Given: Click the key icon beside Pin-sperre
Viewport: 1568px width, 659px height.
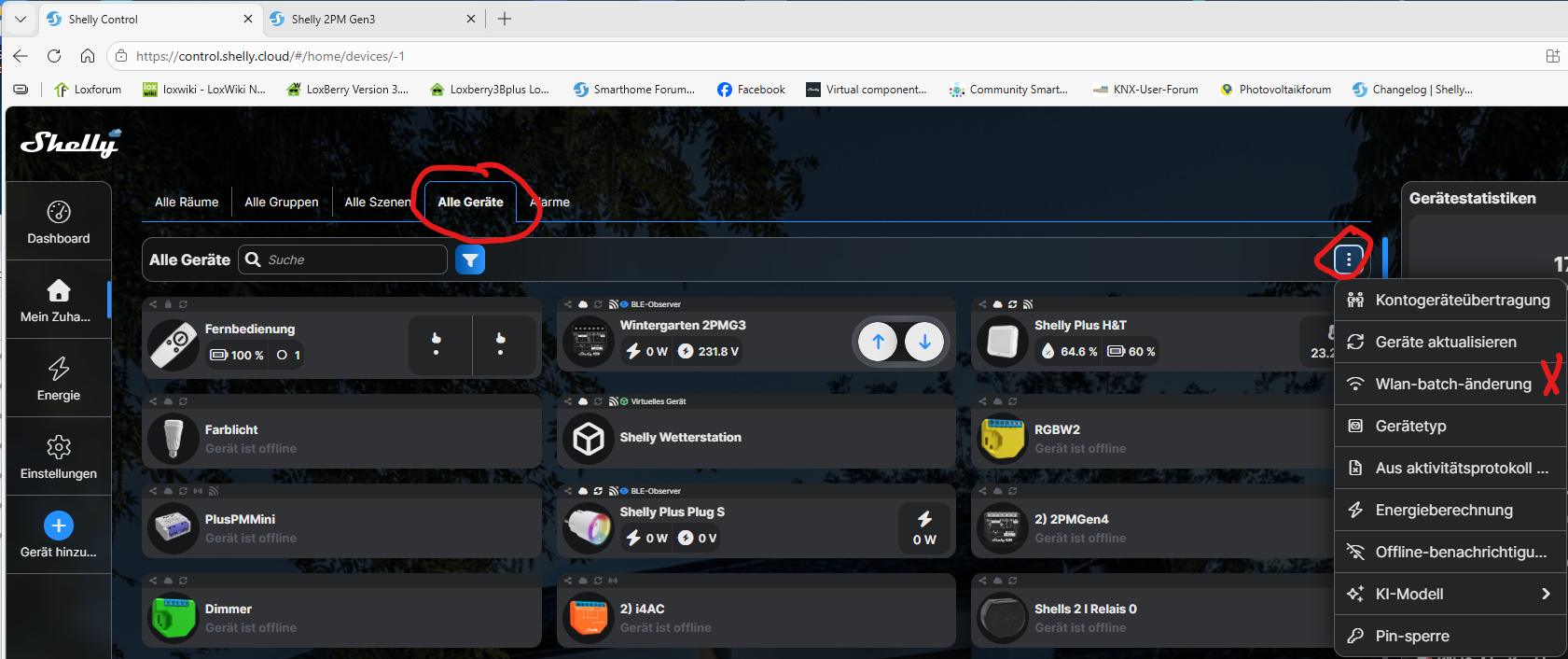Looking at the screenshot, I should 1355,636.
